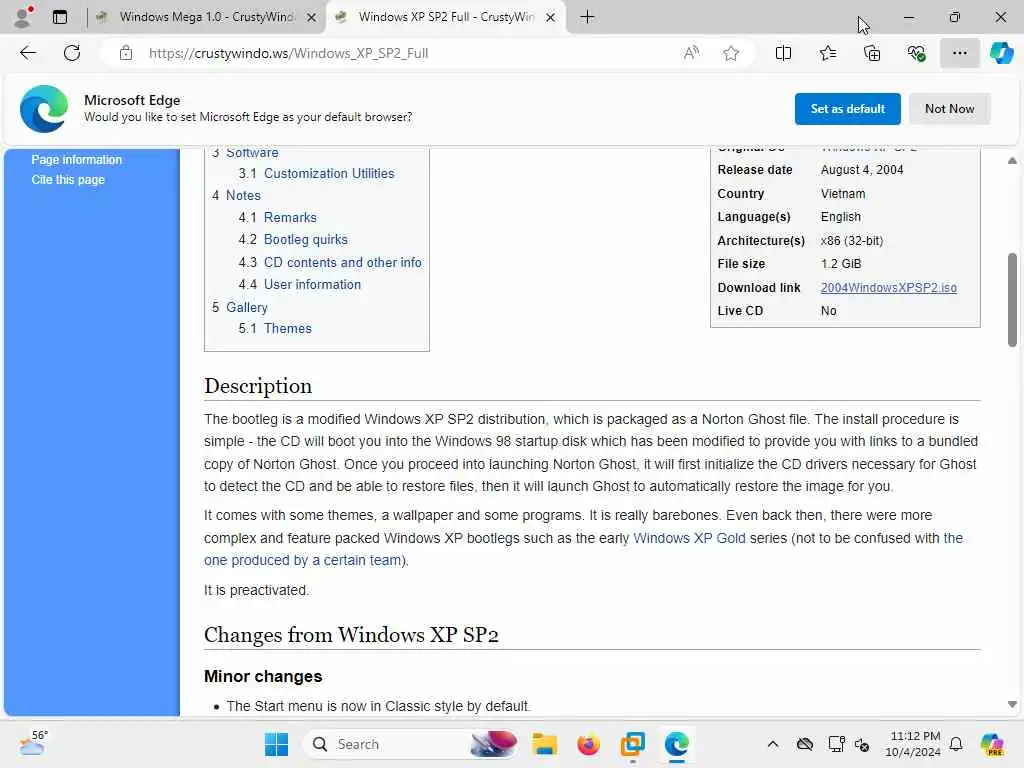Open a new tab with plus button

click(x=587, y=17)
